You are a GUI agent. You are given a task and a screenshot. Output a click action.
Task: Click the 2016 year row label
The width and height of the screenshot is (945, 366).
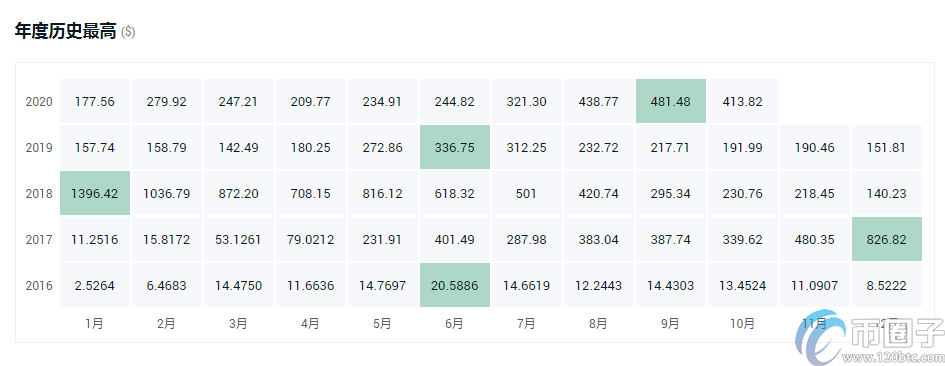point(39,285)
